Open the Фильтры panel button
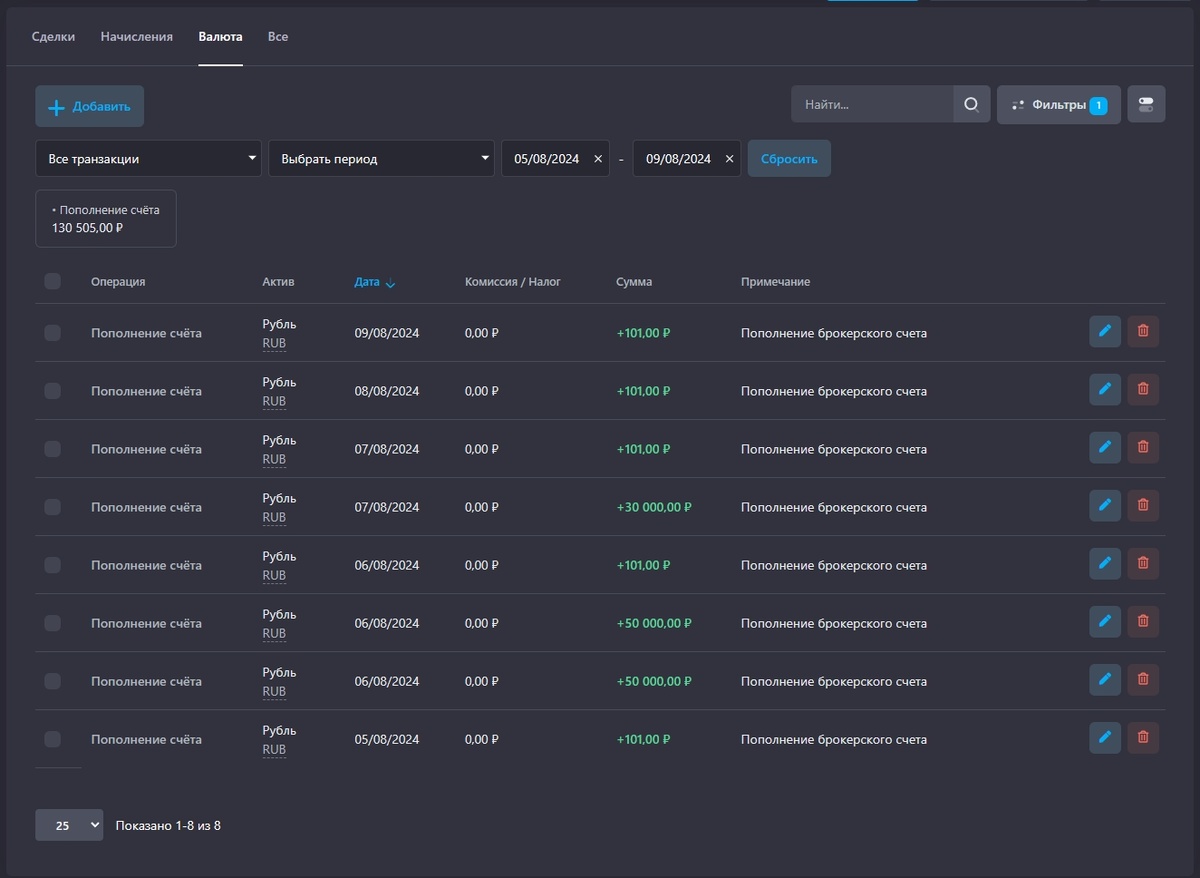This screenshot has height=878, width=1200. [x=1059, y=104]
